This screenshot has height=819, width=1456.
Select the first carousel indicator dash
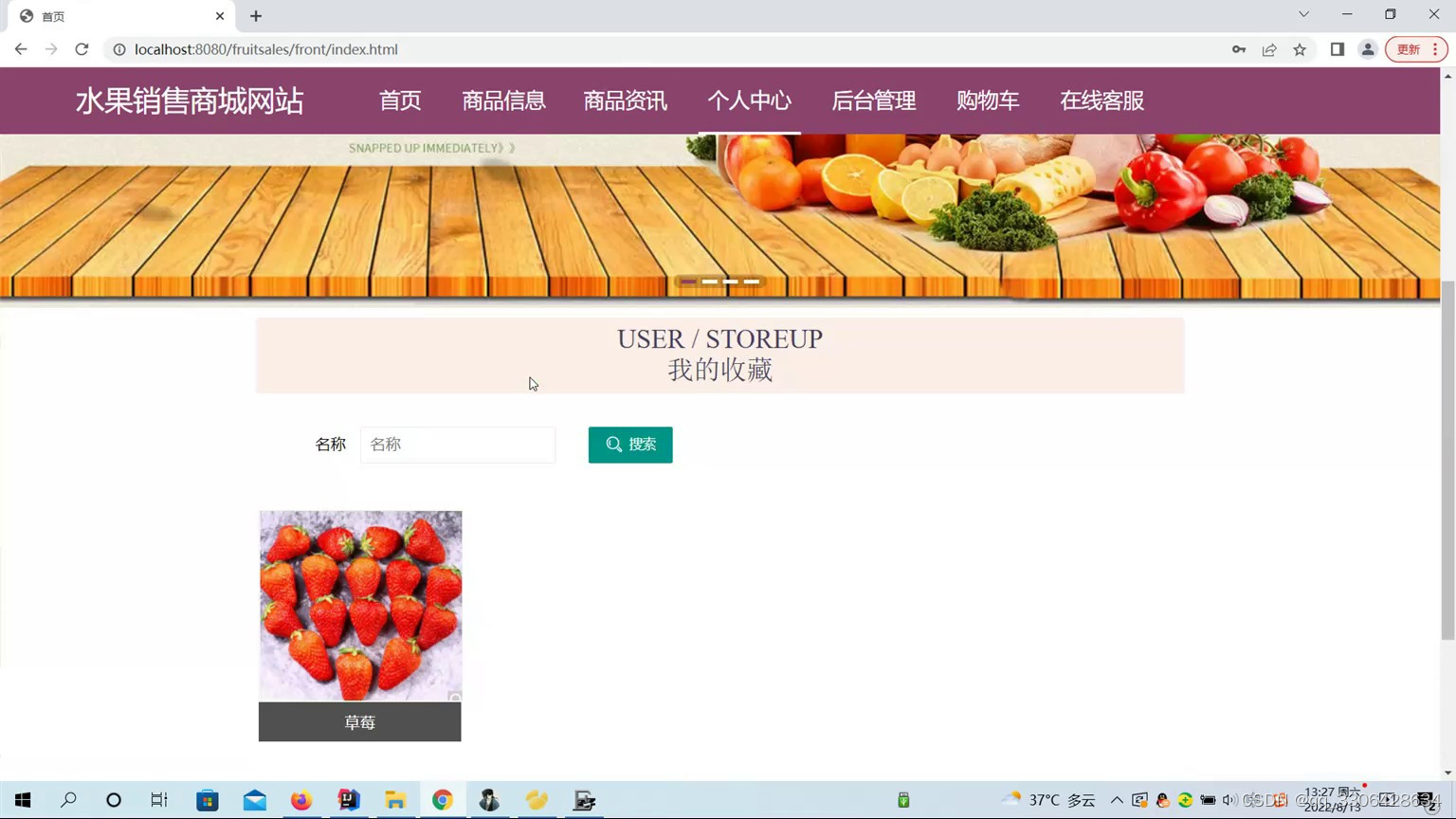pyautogui.click(x=688, y=282)
